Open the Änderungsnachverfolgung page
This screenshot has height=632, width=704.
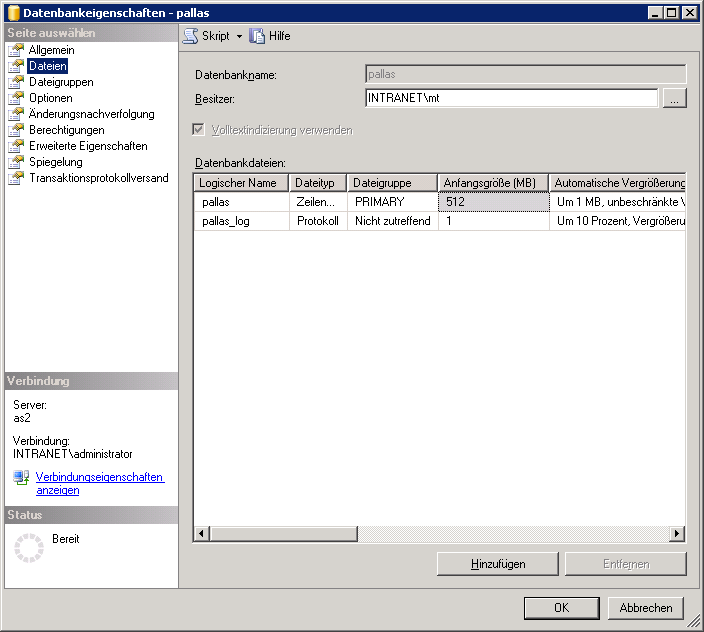pyautogui.click(x=92, y=114)
